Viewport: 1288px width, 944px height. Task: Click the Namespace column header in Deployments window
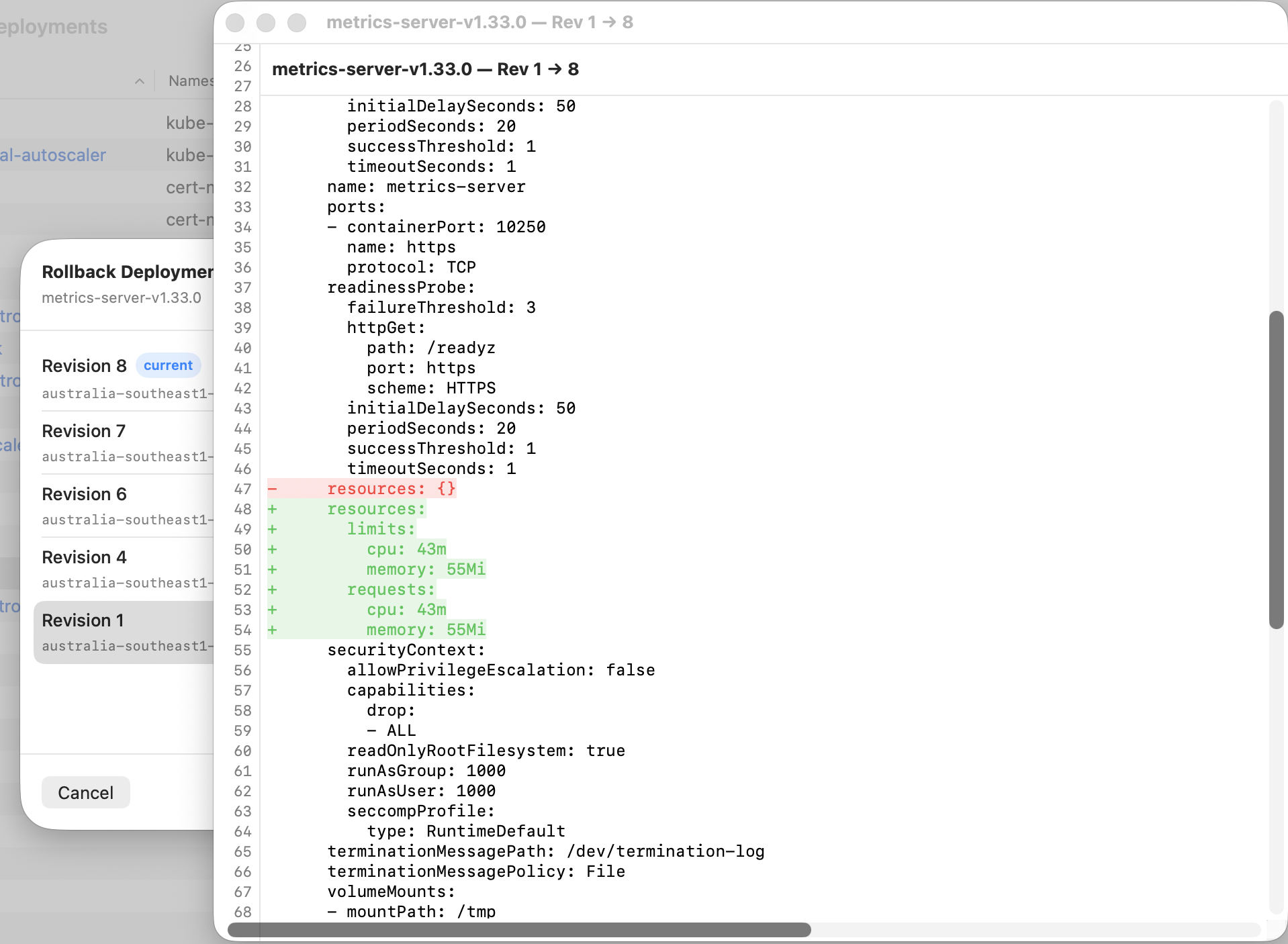[x=191, y=81]
